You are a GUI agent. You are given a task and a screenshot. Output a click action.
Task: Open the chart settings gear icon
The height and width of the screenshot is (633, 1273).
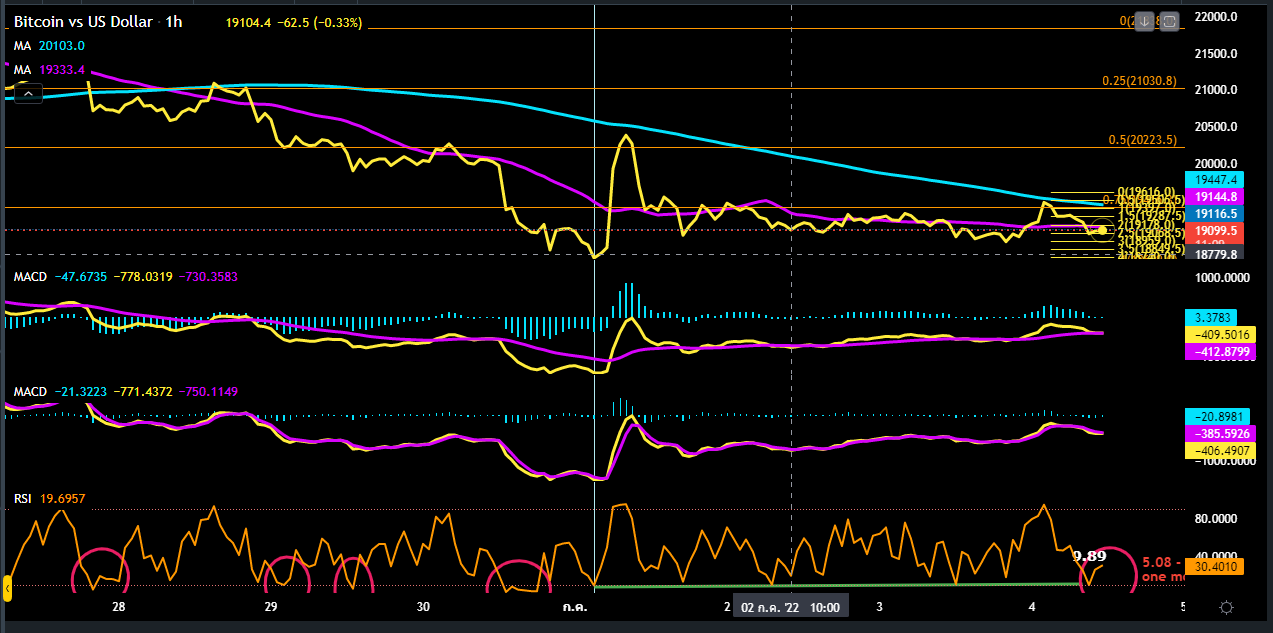(1227, 608)
